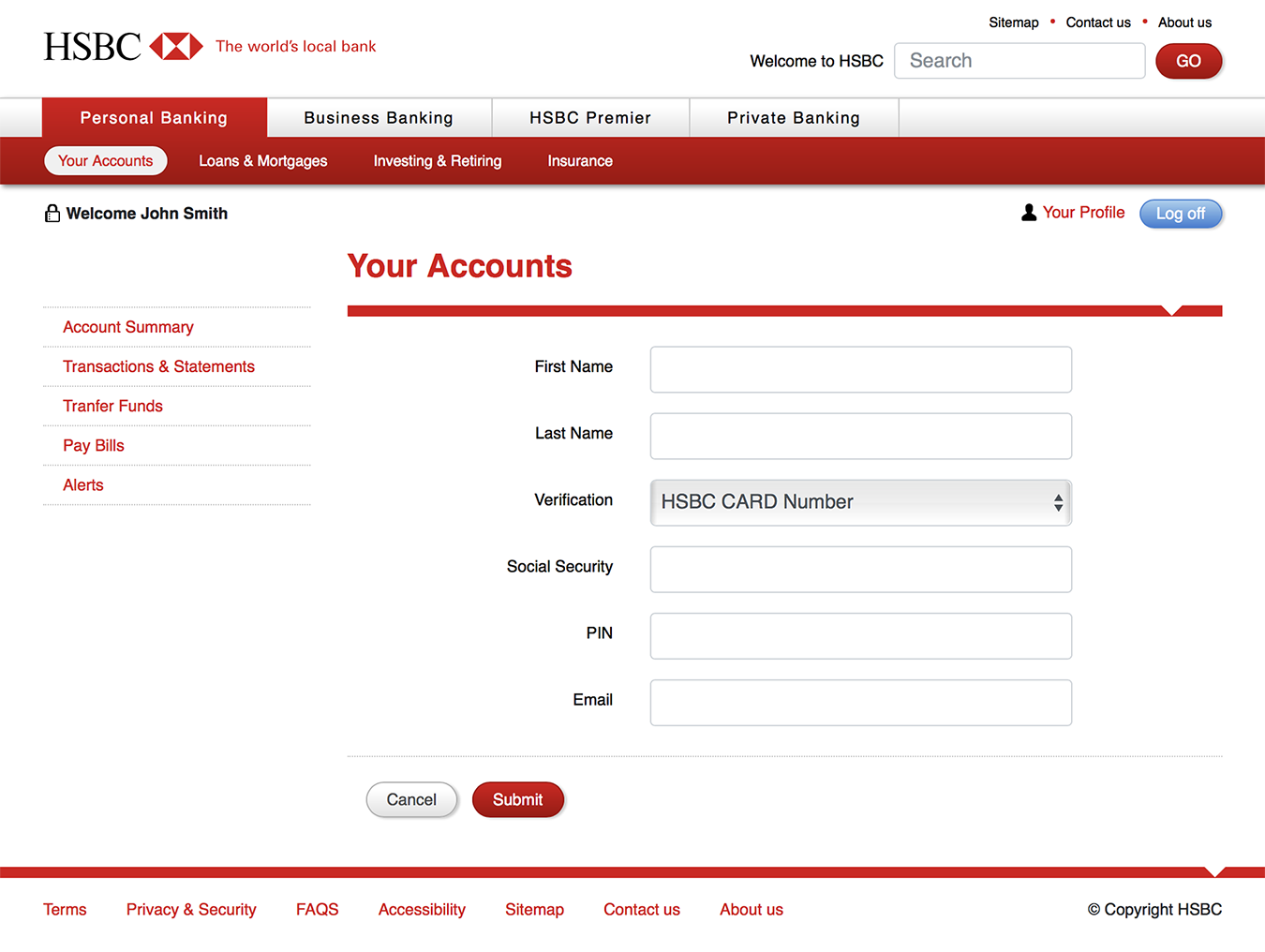Screen dimensions: 1265x952
Task: Open Sitemap link in the footer
Action: [534, 910]
